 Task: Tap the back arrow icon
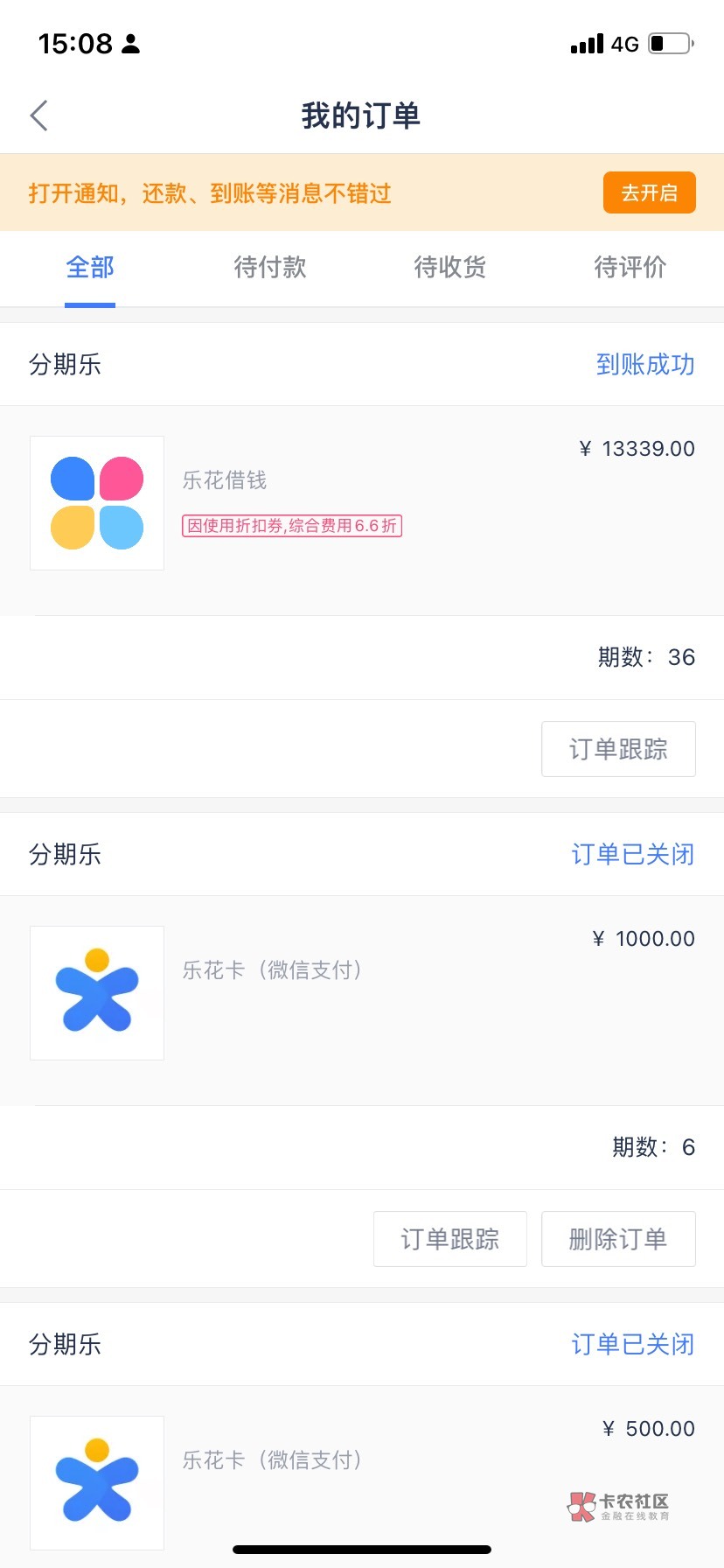pyautogui.click(x=39, y=115)
